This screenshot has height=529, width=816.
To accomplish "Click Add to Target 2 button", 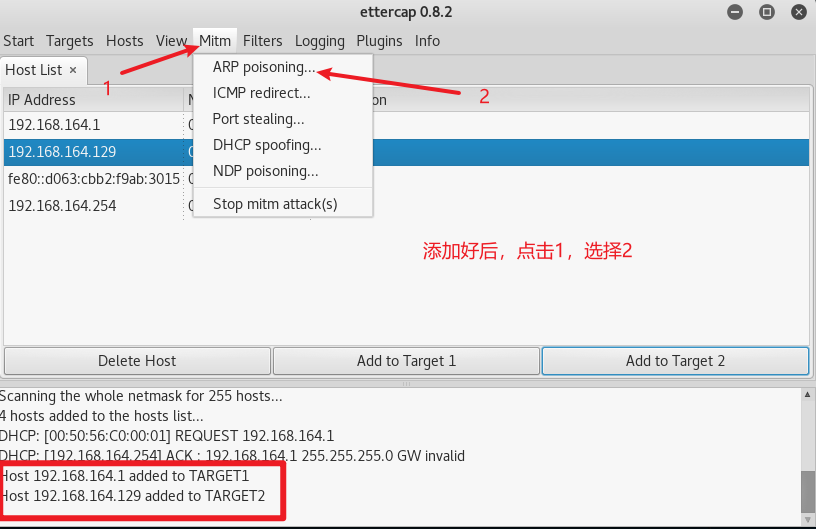I will 675,361.
